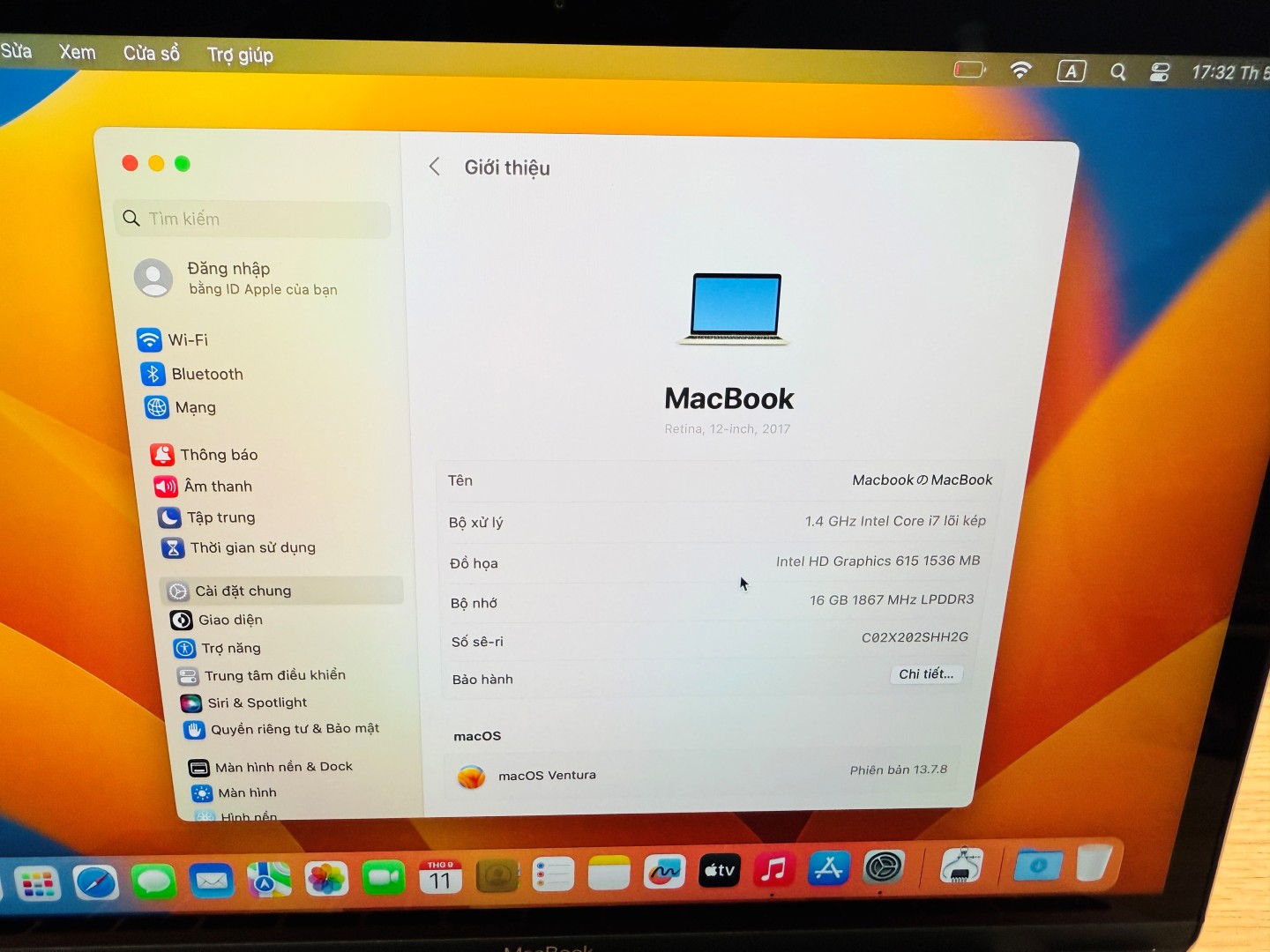Open Reminders from the Dock
Screen dimensions: 1270x952
(x=553, y=874)
